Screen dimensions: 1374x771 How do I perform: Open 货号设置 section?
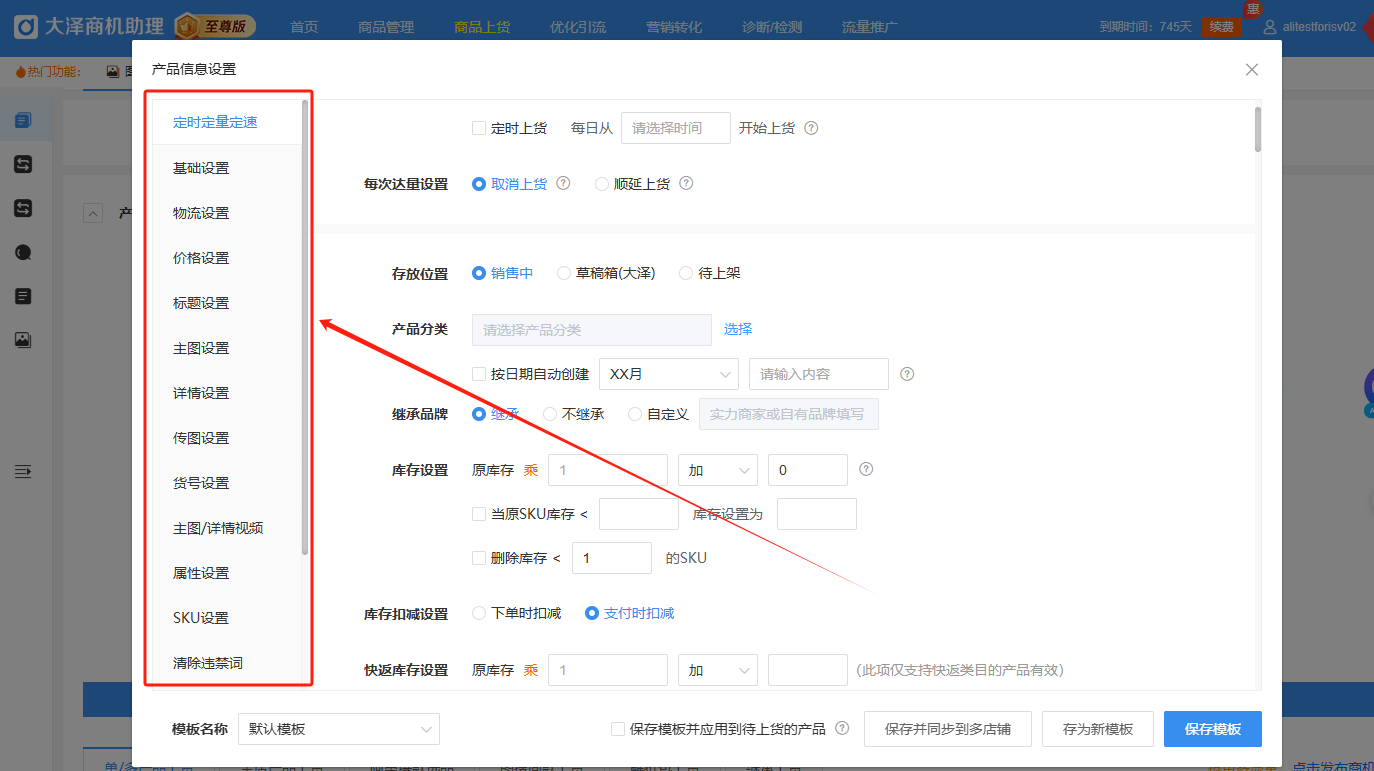pos(201,483)
